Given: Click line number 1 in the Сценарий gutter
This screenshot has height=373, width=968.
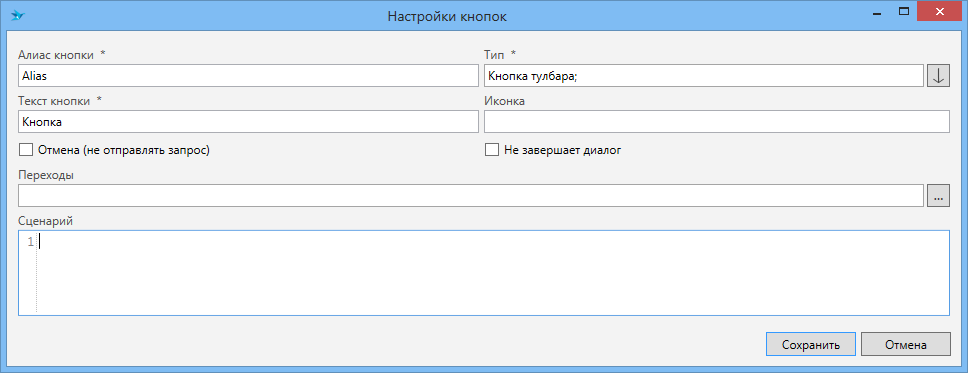Looking at the screenshot, I should point(30,242).
